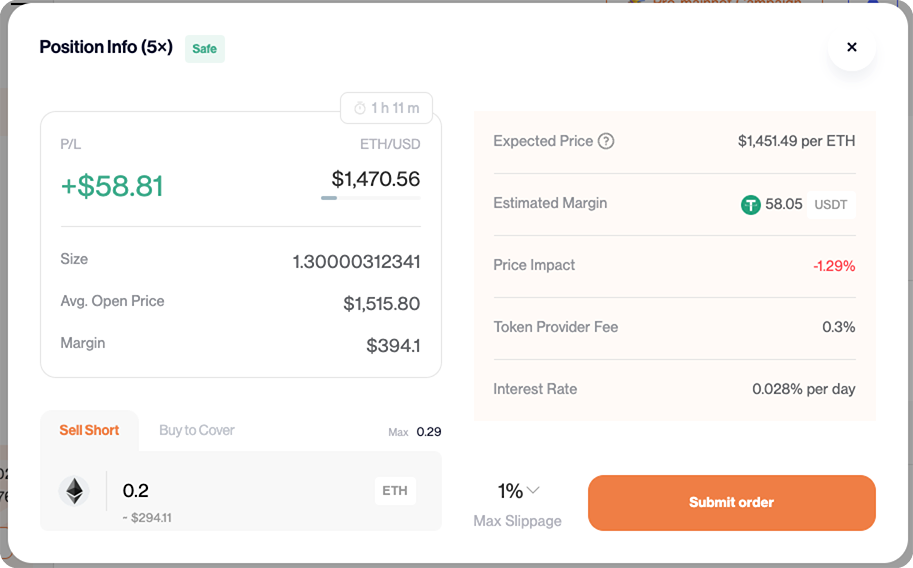Click the ETH token badge
Viewport: 913px width, 568px height.
pos(395,491)
